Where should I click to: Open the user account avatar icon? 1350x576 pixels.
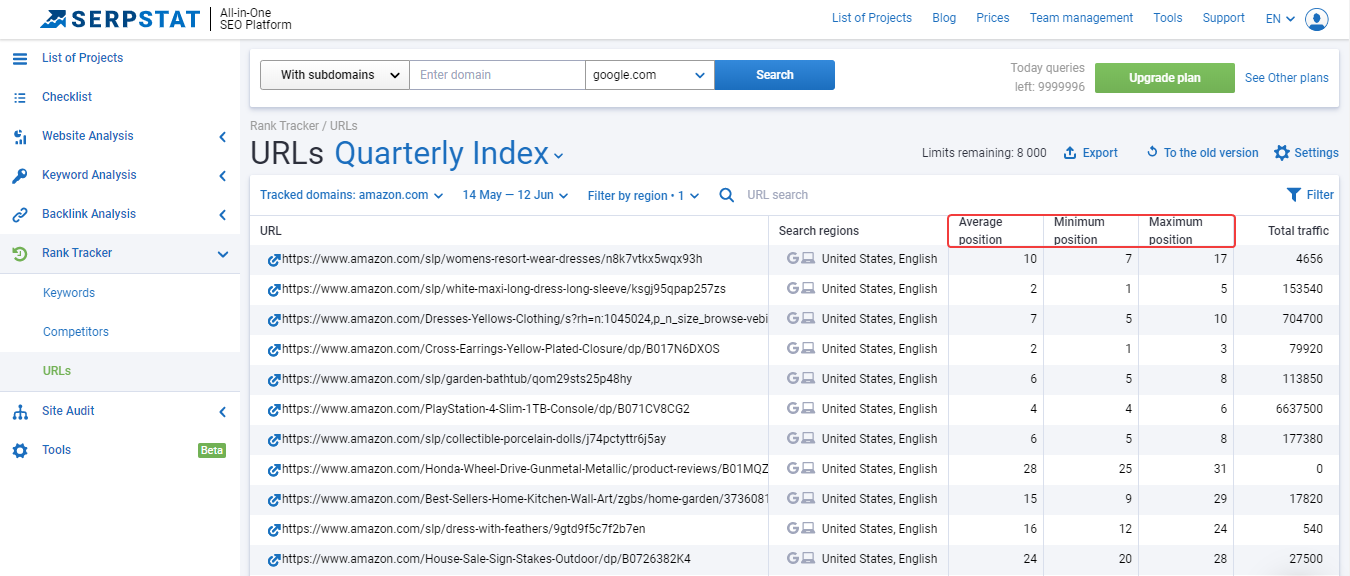tap(1317, 19)
